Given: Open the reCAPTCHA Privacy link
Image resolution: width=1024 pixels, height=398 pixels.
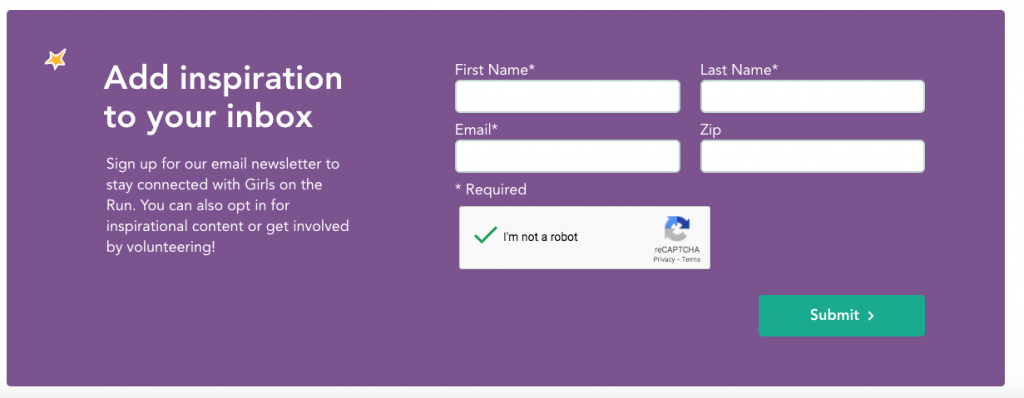Looking at the screenshot, I should point(664,259).
